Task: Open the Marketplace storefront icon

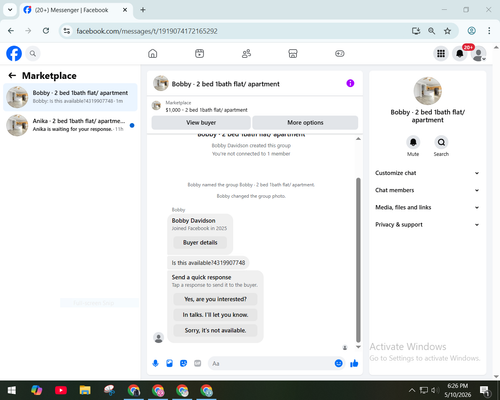Action: (293, 53)
